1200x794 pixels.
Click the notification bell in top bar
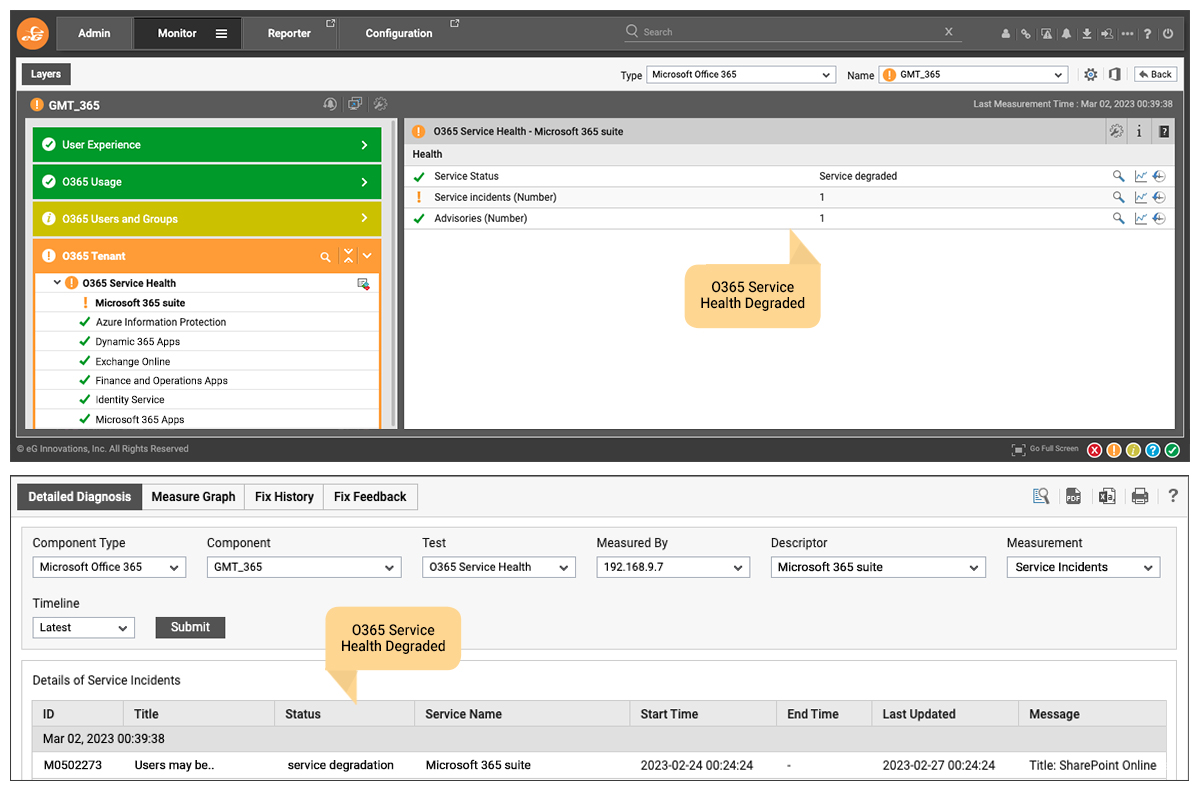tap(1066, 34)
